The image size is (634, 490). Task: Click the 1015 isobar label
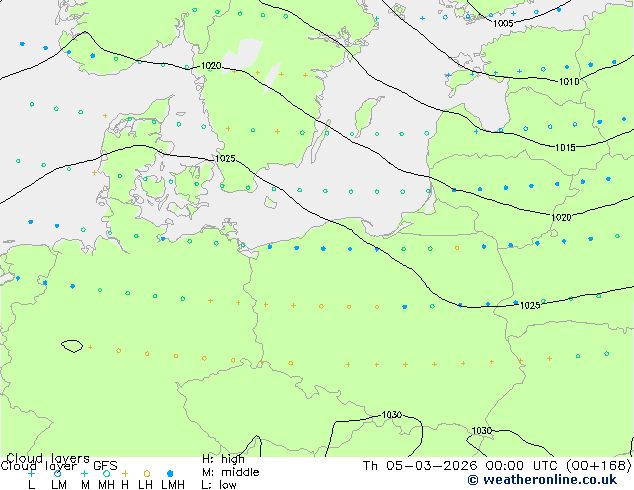click(x=565, y=148)
